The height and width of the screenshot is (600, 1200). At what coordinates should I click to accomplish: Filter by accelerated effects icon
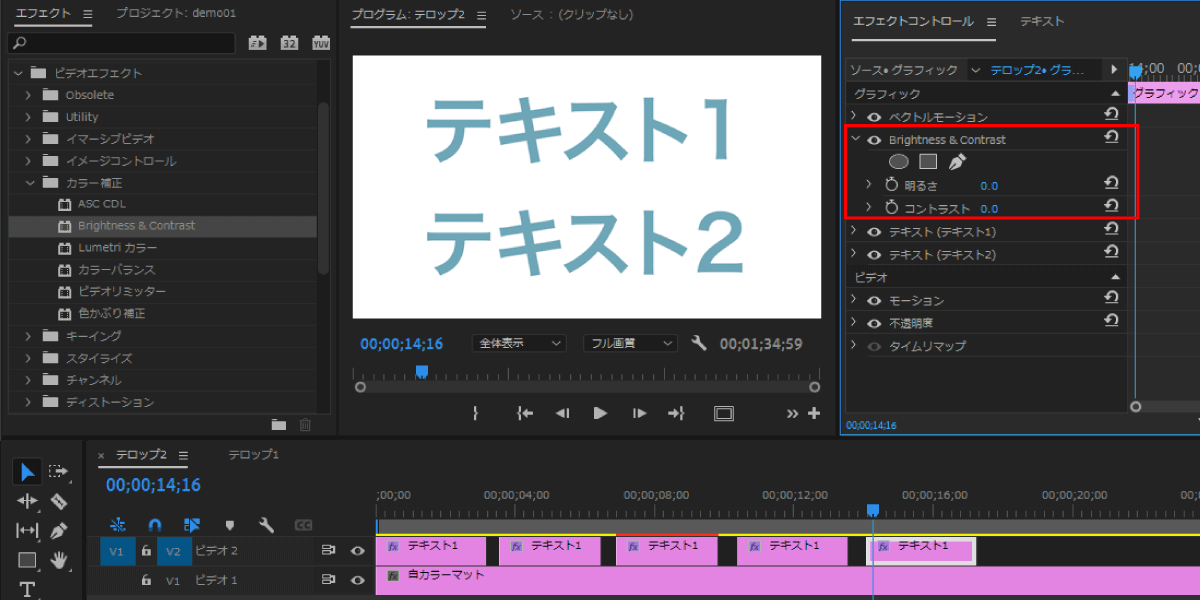[x=257, y=43]
